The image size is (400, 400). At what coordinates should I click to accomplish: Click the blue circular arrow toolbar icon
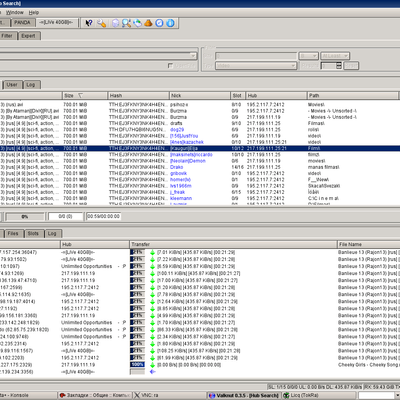159,23
